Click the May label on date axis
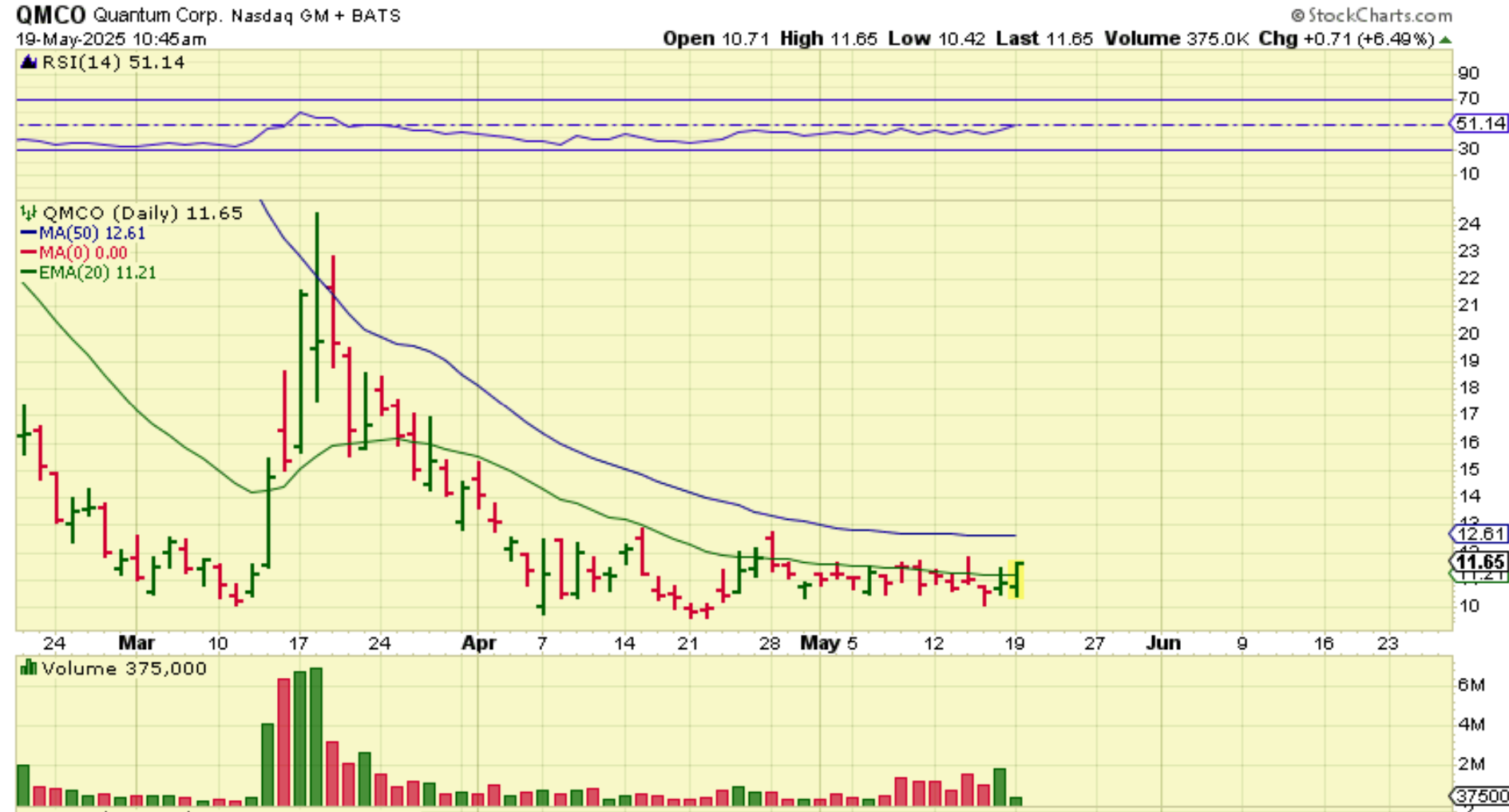Viewport: 1509px width, 812px height. pyautogui.click(x=820, y=643)
